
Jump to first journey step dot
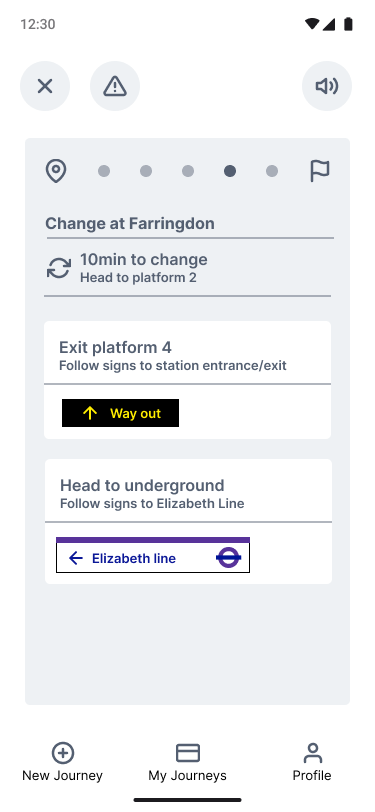point(104,171)
